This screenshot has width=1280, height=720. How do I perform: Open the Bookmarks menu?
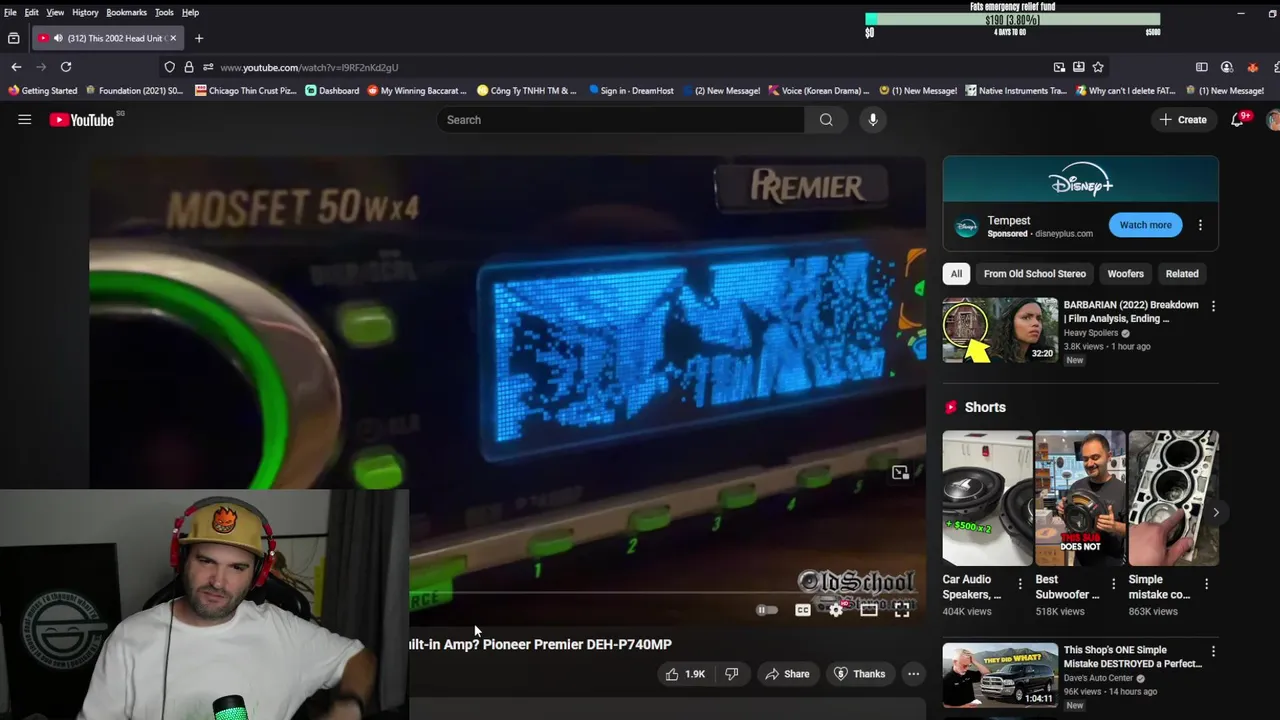(x=126, y=12)
